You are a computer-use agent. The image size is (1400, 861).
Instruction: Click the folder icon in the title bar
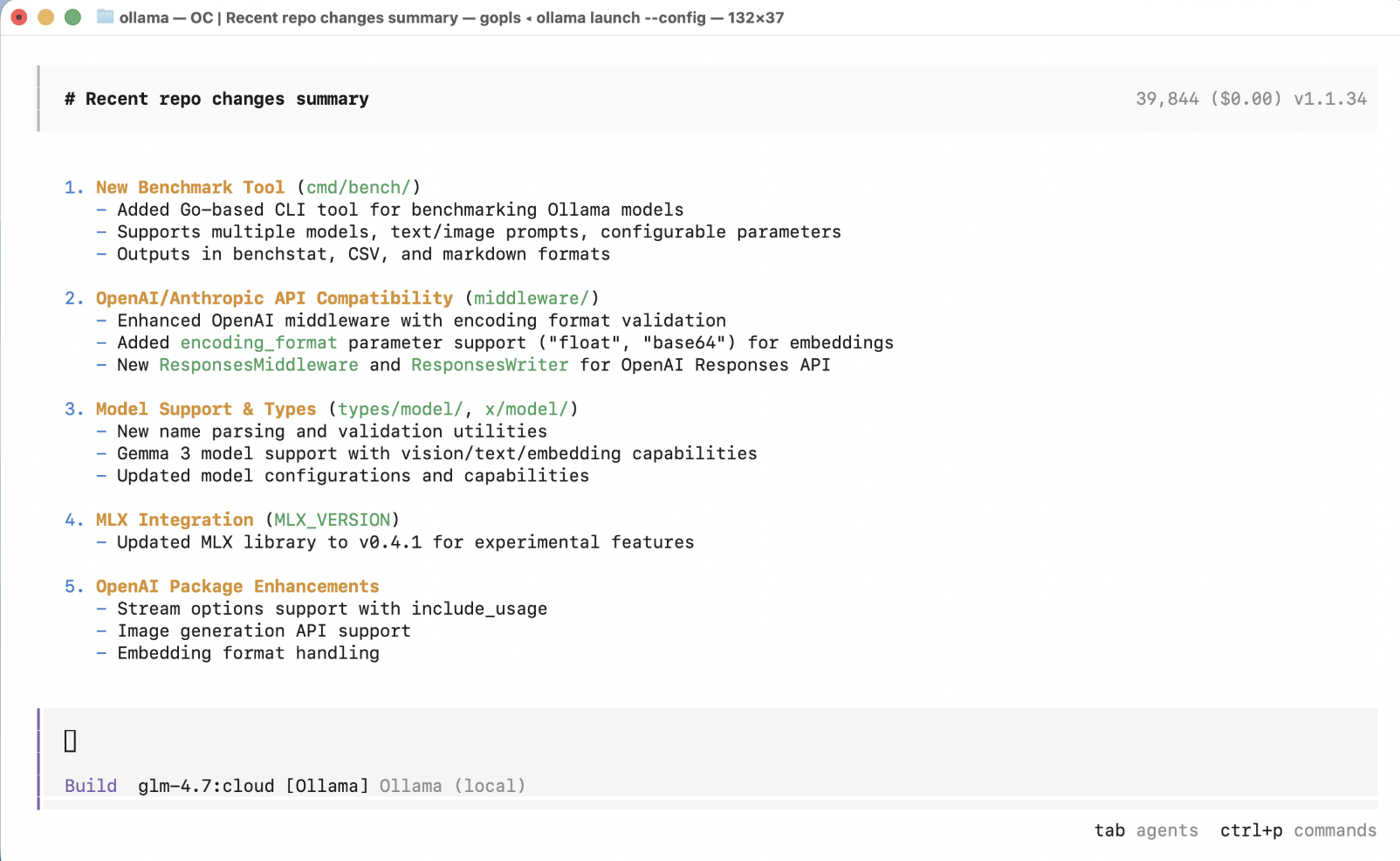click(x=105, y=17)
